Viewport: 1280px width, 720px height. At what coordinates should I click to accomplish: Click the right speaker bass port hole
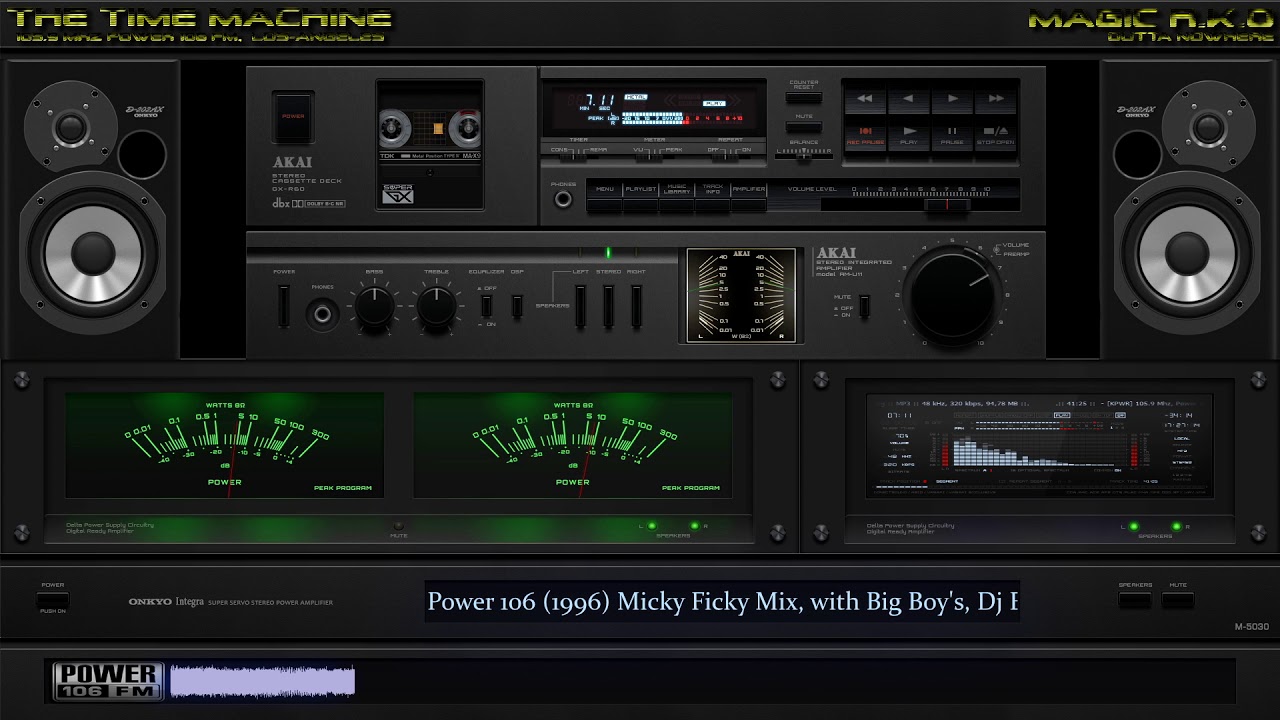pyautogui.click(x=1137, y=154)
